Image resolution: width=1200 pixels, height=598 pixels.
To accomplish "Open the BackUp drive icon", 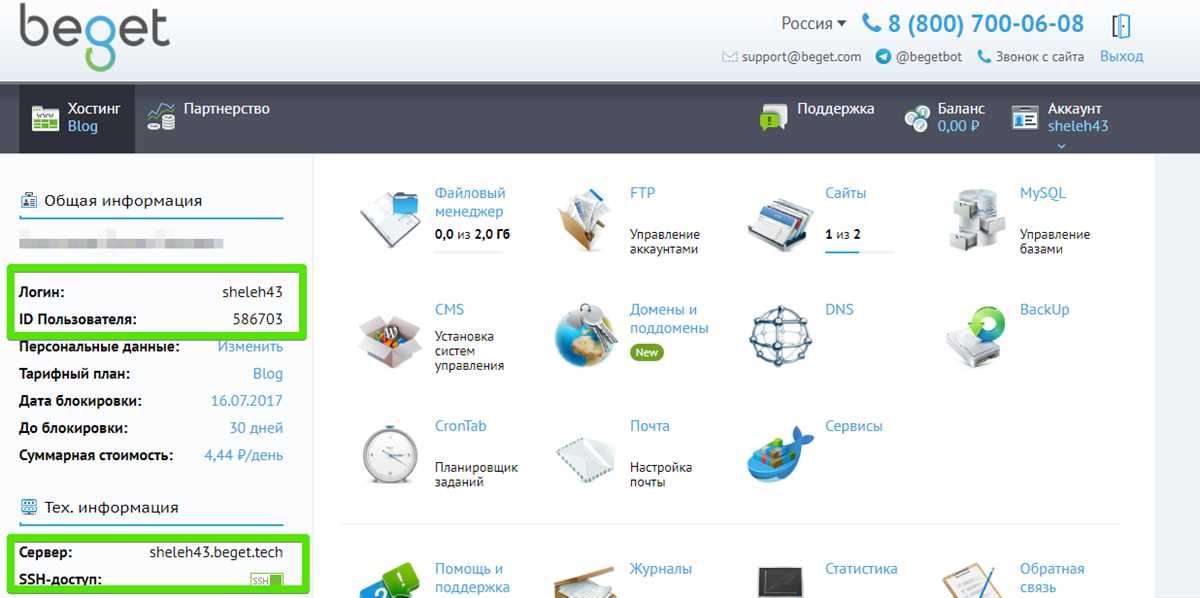I will [x=976, y=336].
